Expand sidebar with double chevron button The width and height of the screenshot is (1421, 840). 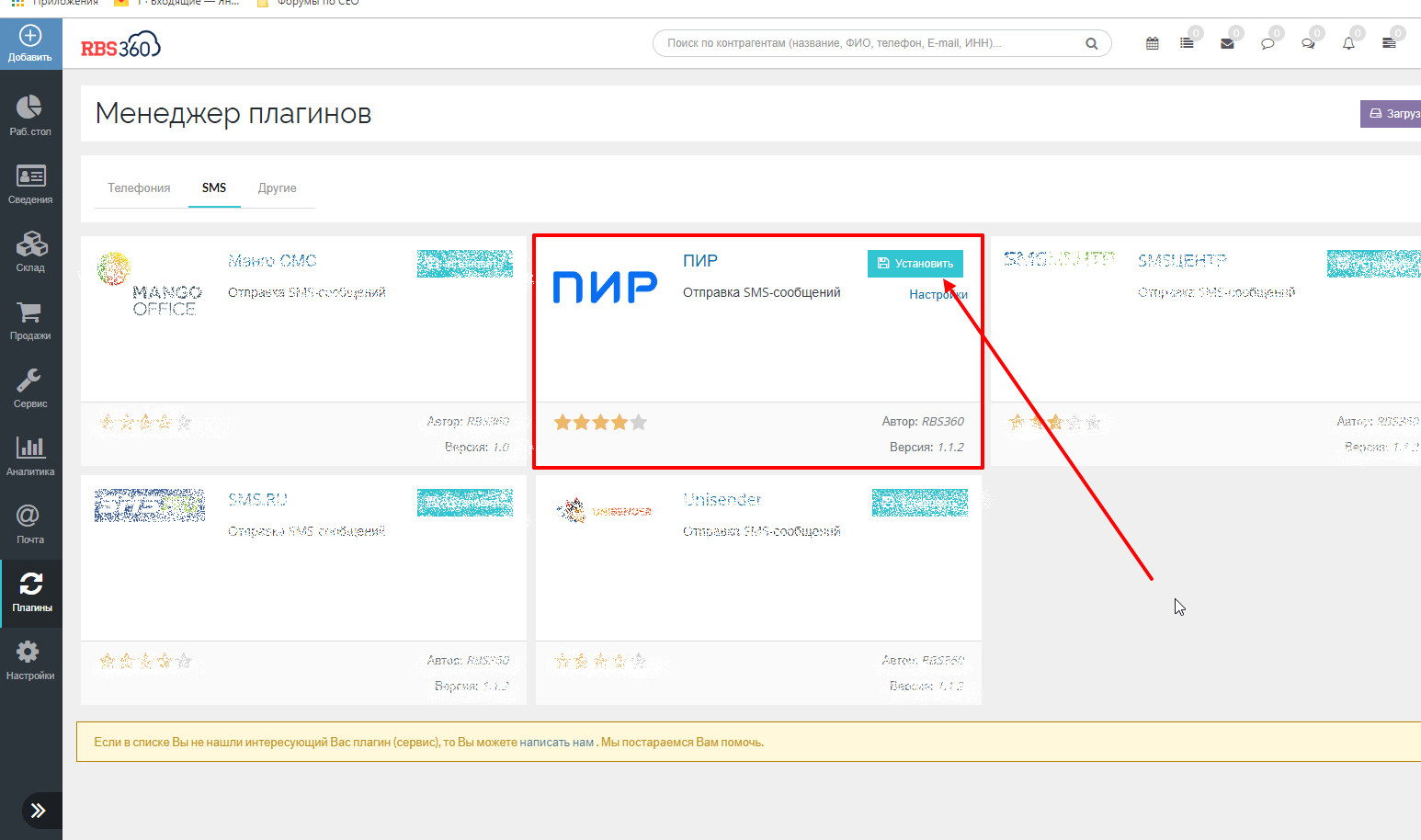[x=38, y=811]
